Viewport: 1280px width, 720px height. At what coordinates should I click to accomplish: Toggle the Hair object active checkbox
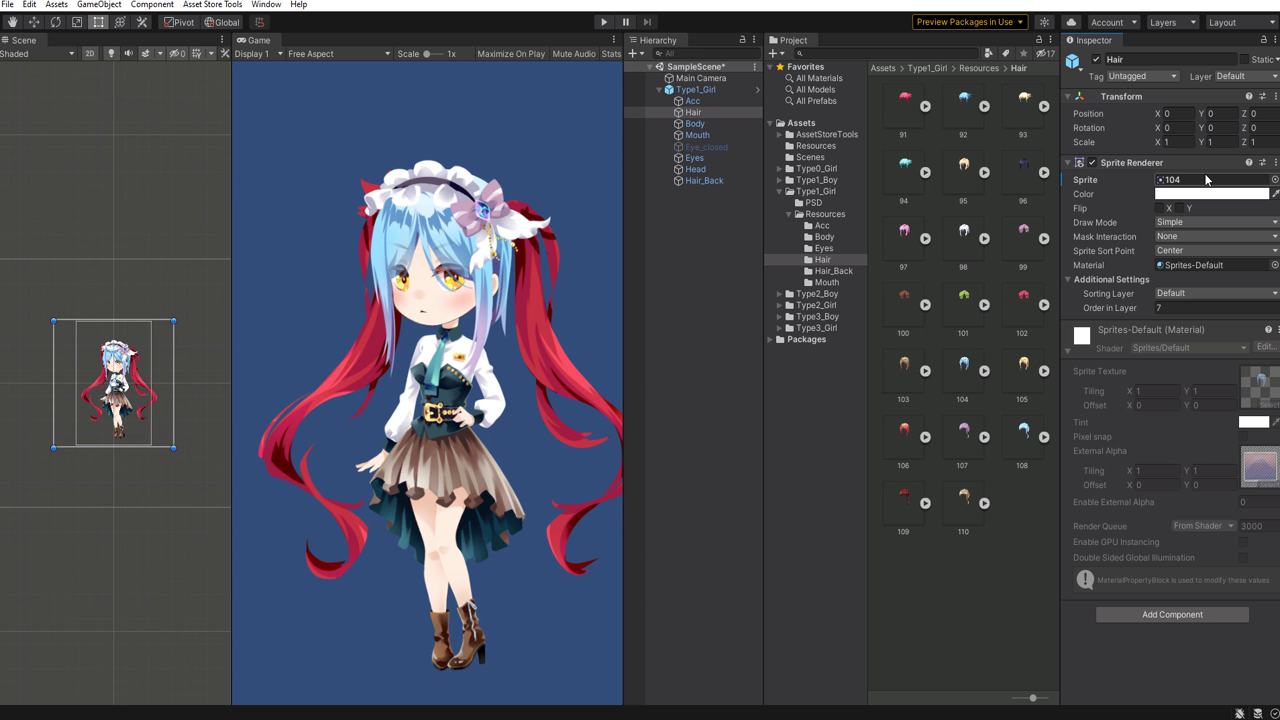[x=1096, y=59]
